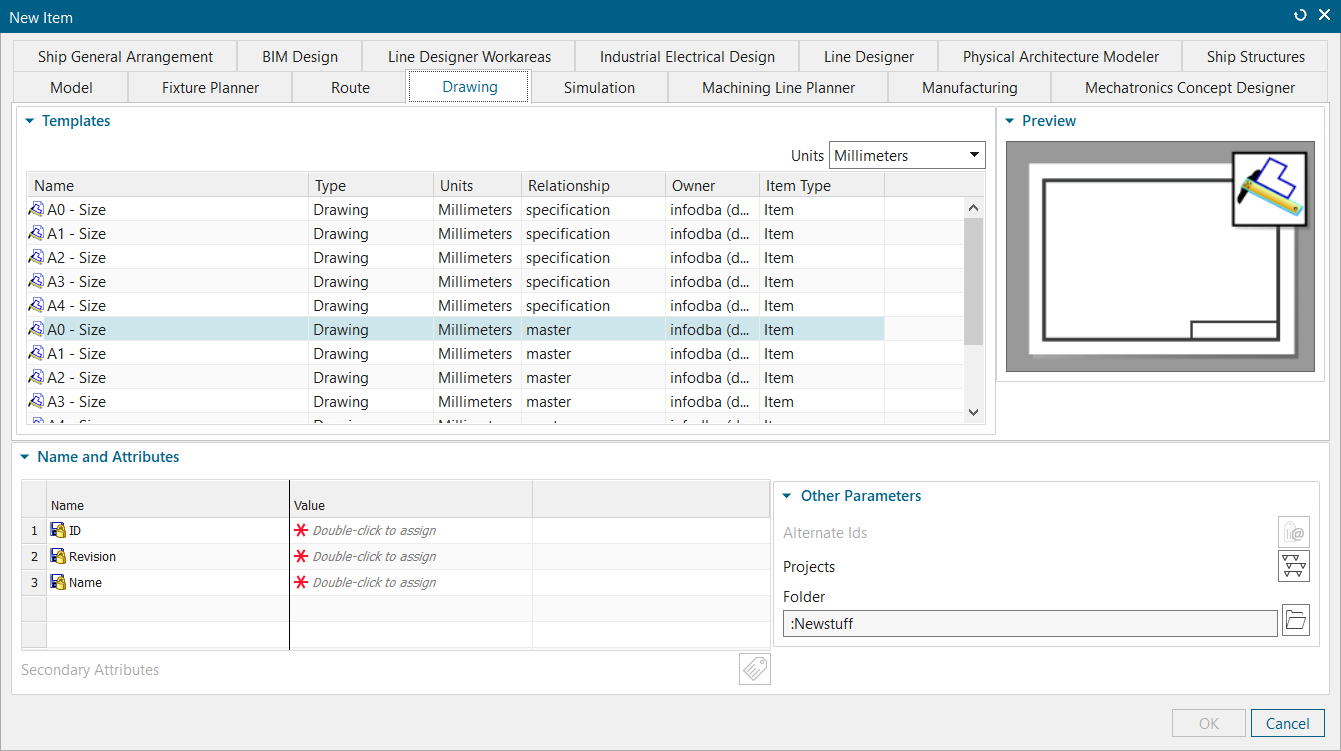Screen dimensions: 1341x751
Task: Click the Folder path input field
Action: coord(1029,623)
